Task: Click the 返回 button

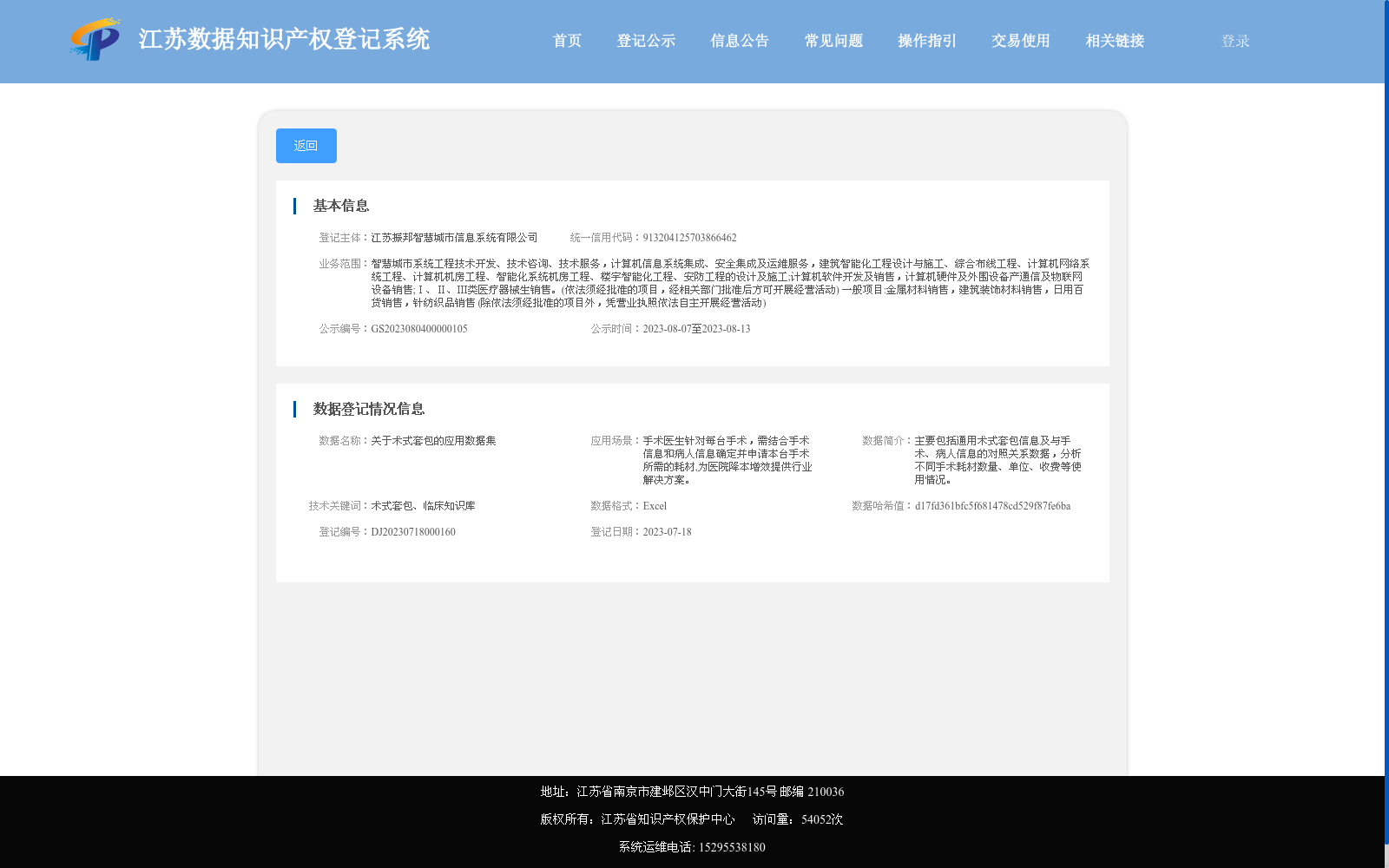Action: tap(306, 146)
